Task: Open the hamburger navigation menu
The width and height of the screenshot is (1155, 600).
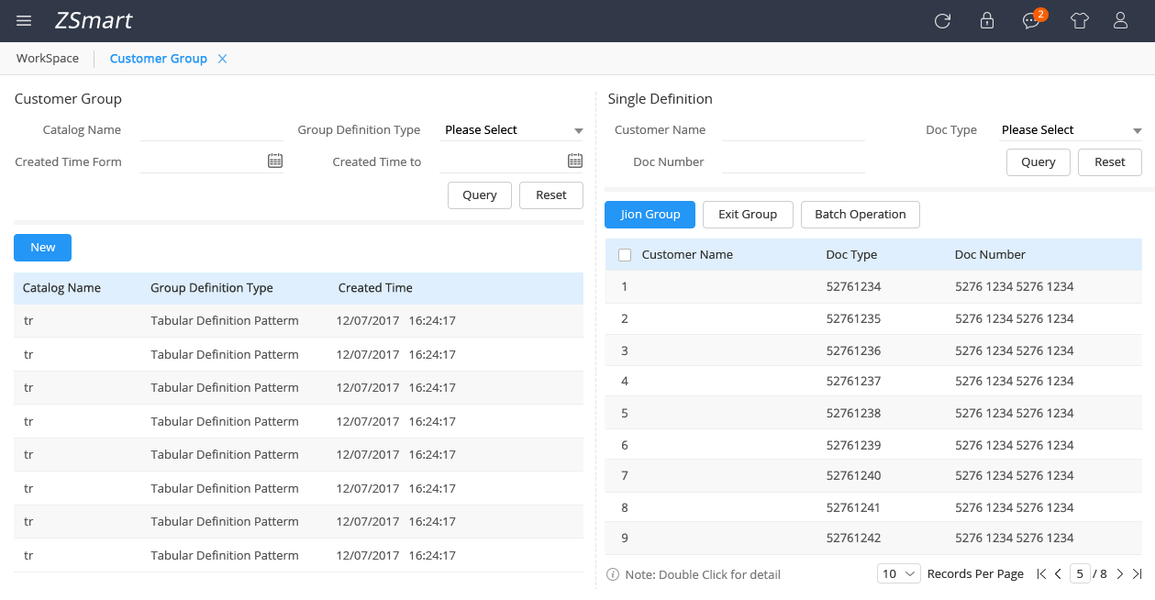Action: [24, 21]
